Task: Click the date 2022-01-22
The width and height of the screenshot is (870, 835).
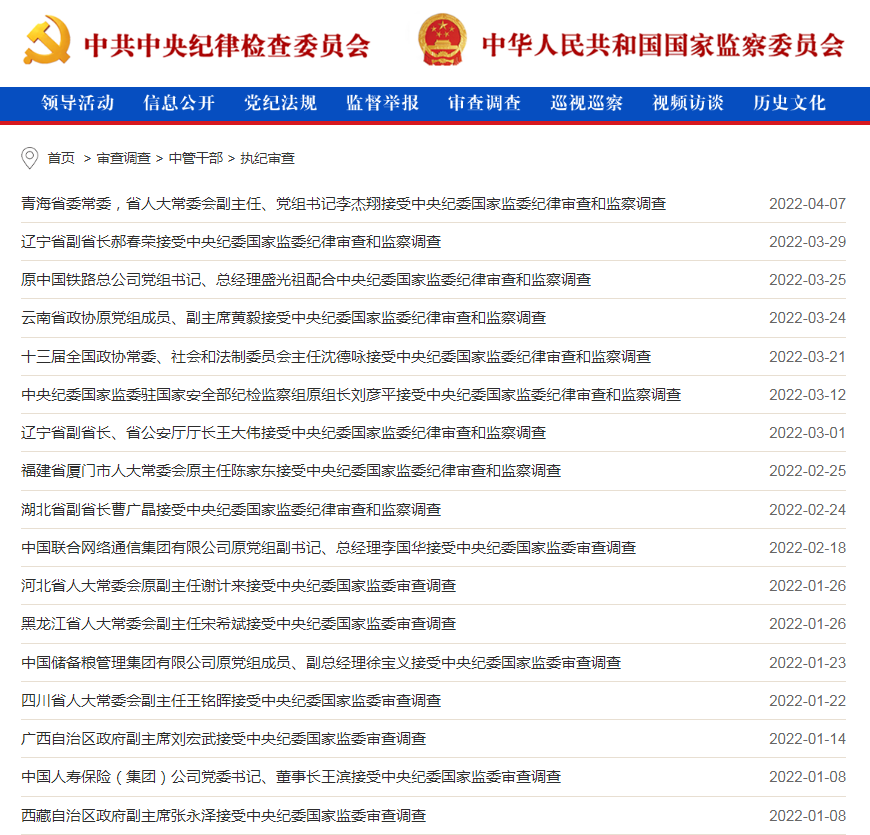Action: coord(807,701)
